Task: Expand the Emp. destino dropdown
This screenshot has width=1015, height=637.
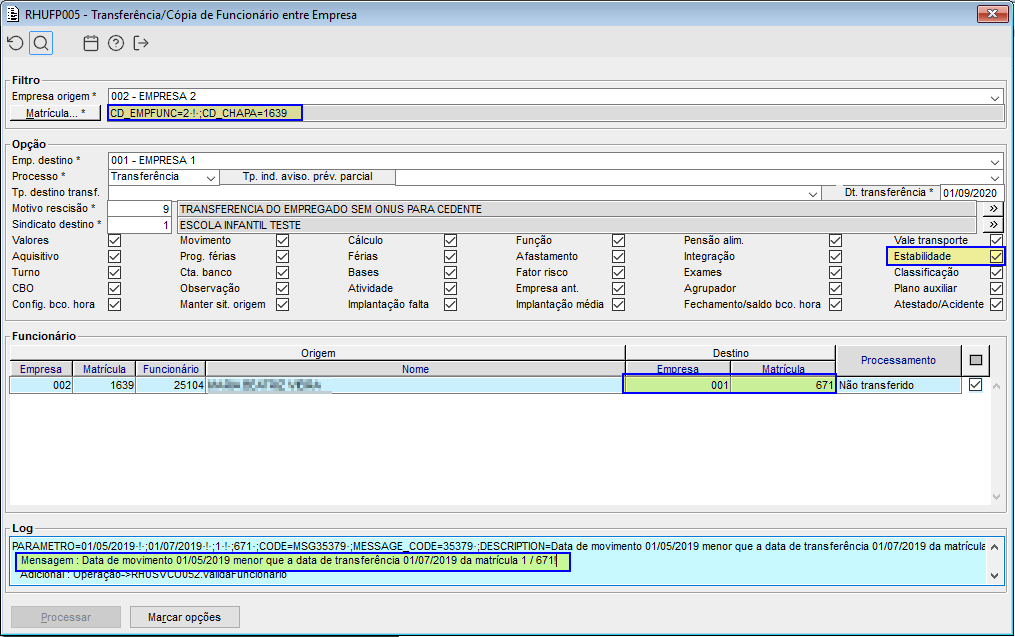Action: click(994, 161)
